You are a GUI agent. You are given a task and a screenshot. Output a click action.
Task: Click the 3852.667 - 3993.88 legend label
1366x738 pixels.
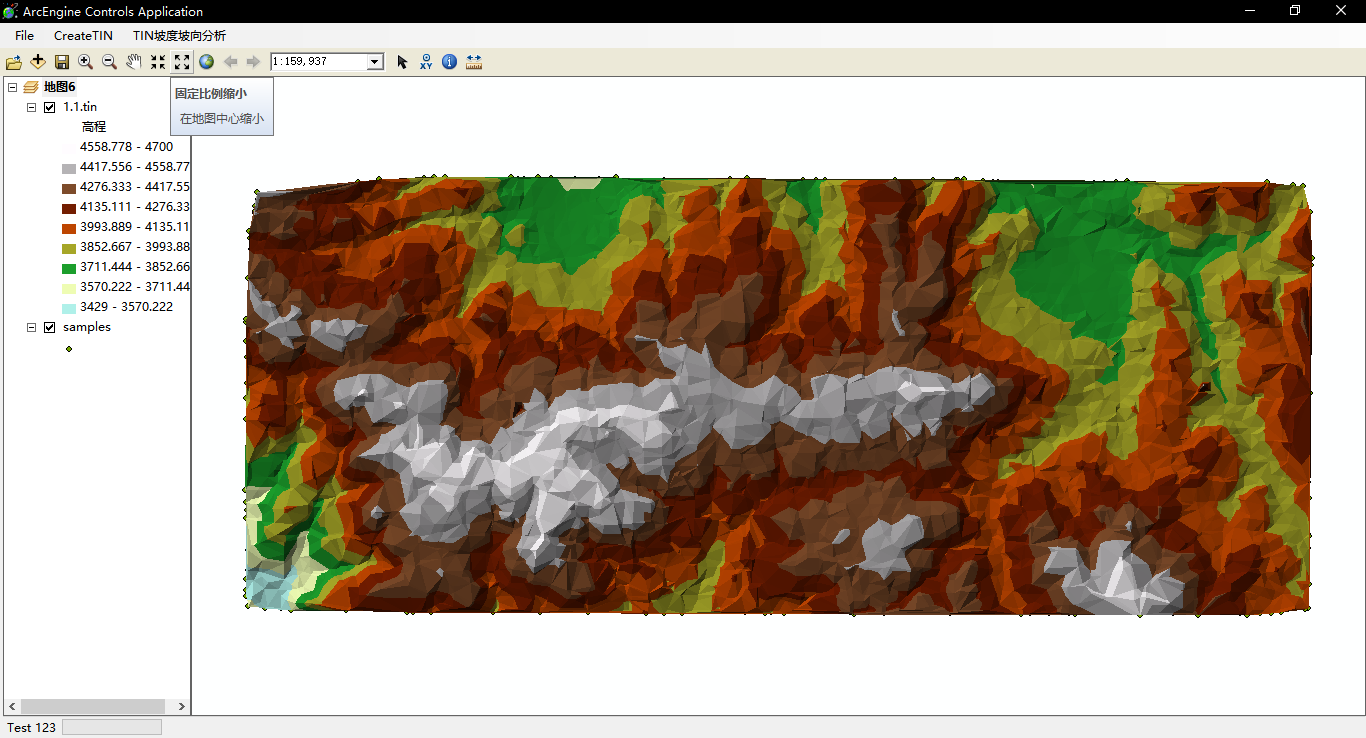[x=135, y=247]
